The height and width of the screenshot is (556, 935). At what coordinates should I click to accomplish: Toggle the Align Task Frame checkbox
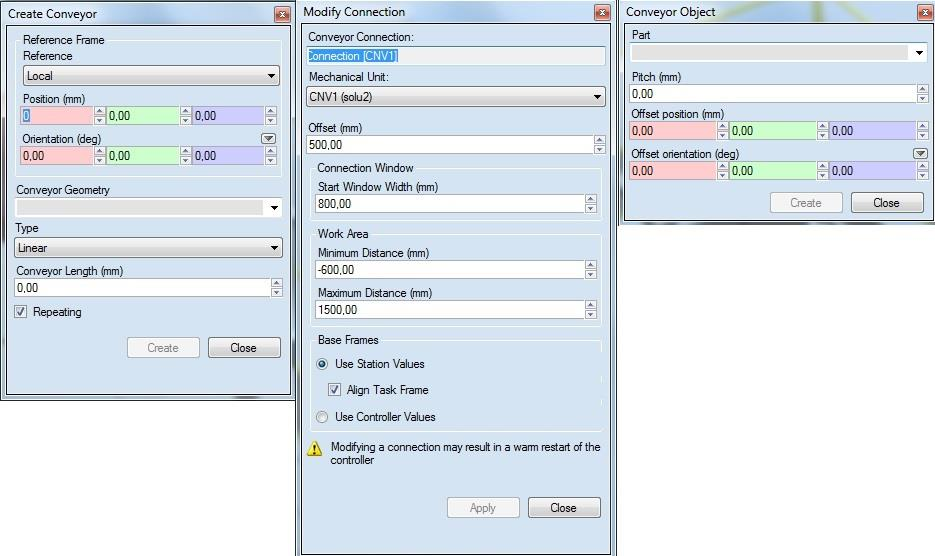tap(335, 390)
